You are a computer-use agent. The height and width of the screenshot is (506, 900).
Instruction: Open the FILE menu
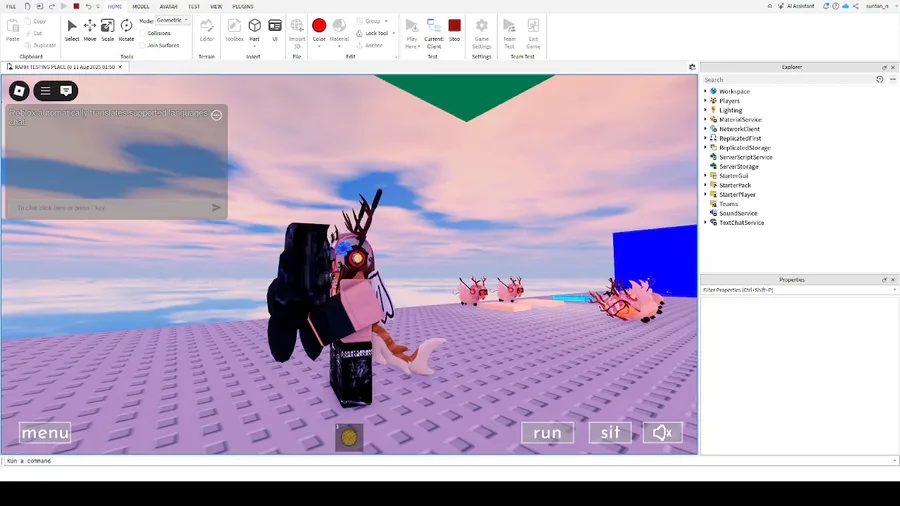tap(11, 6)
